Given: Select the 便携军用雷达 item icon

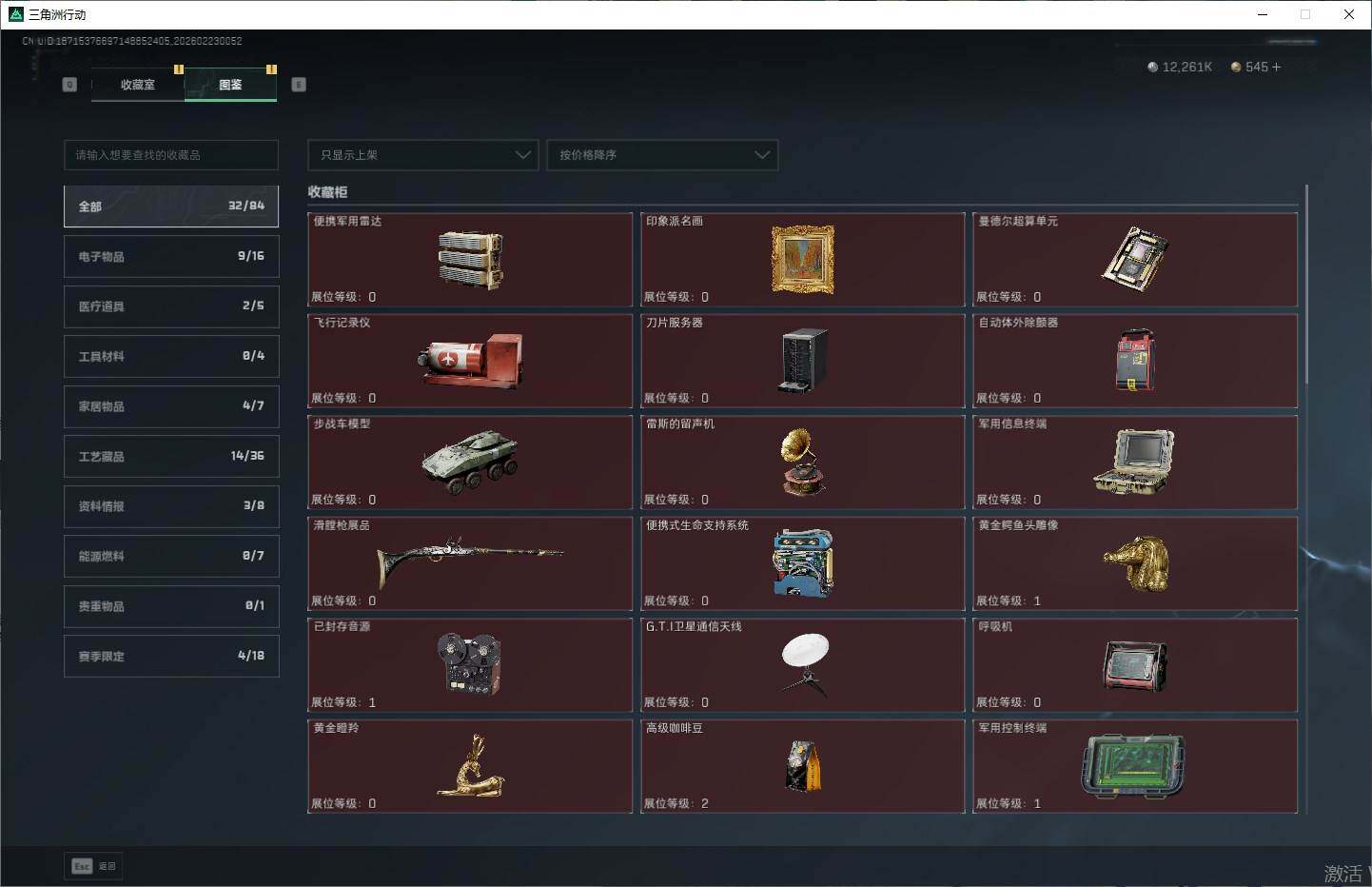Looking at the screenshot, I should [x=470, y=260].
